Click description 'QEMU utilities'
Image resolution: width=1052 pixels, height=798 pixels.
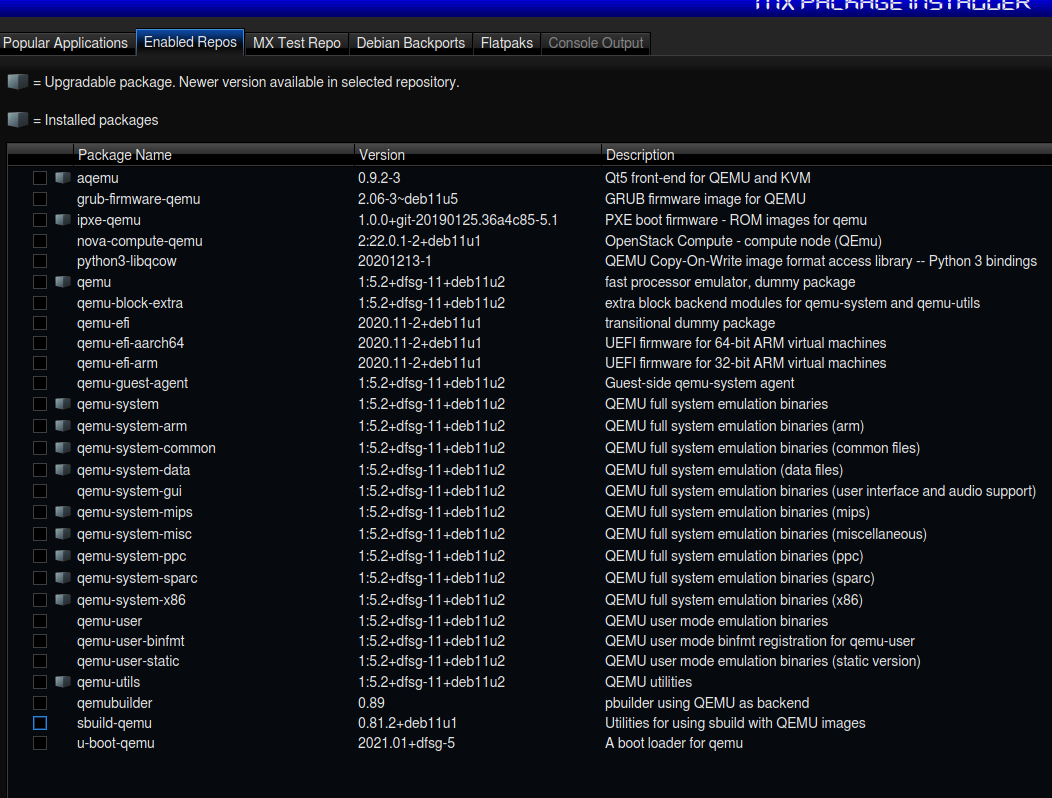(x=648, y=682)
